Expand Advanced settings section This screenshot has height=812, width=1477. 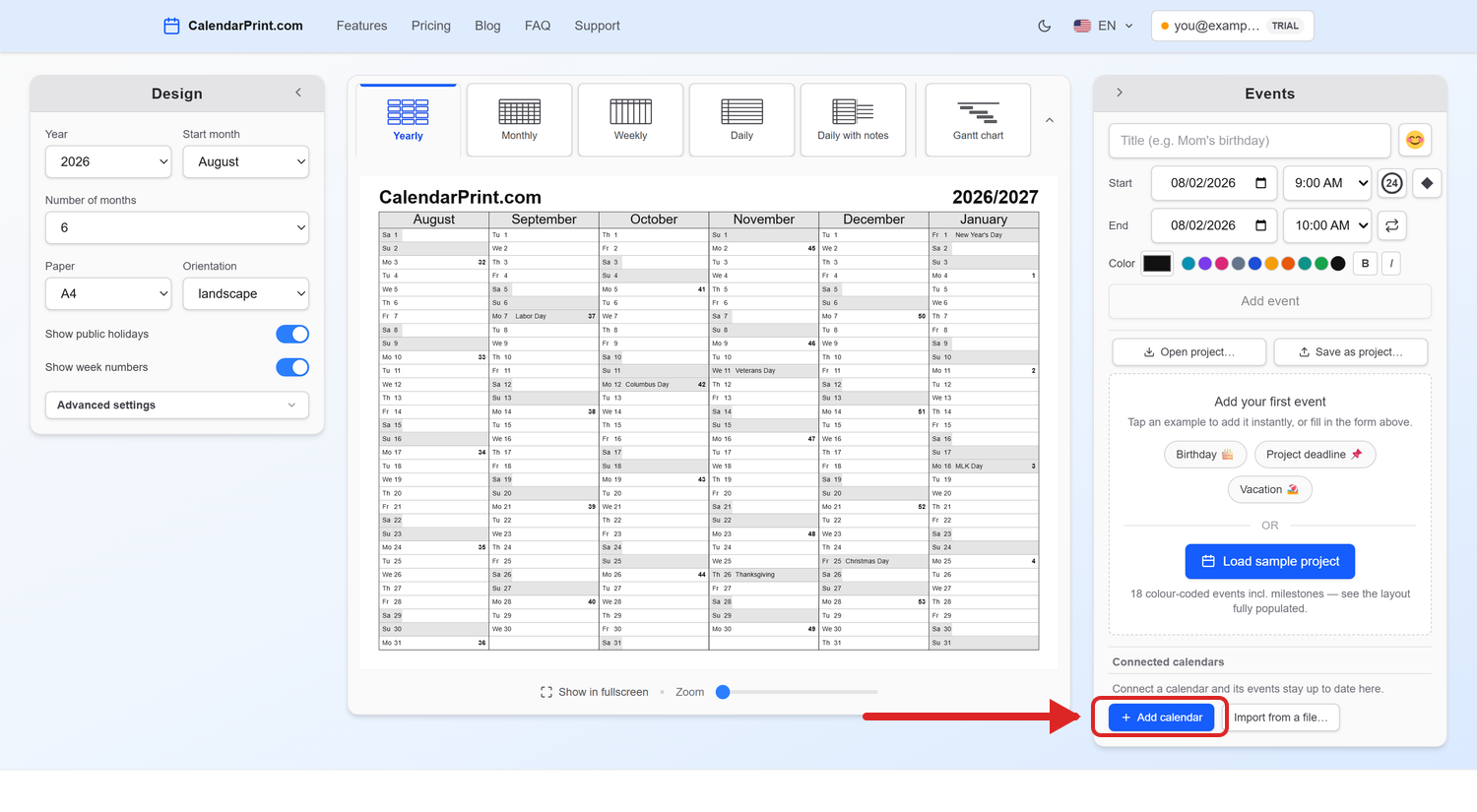click(177, 405)
